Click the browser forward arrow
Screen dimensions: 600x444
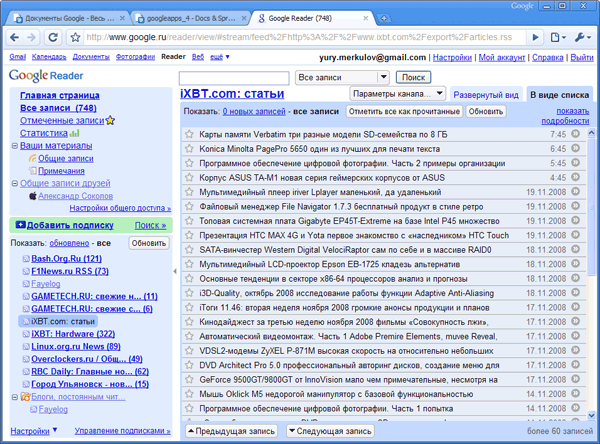[x=31, y=37]
